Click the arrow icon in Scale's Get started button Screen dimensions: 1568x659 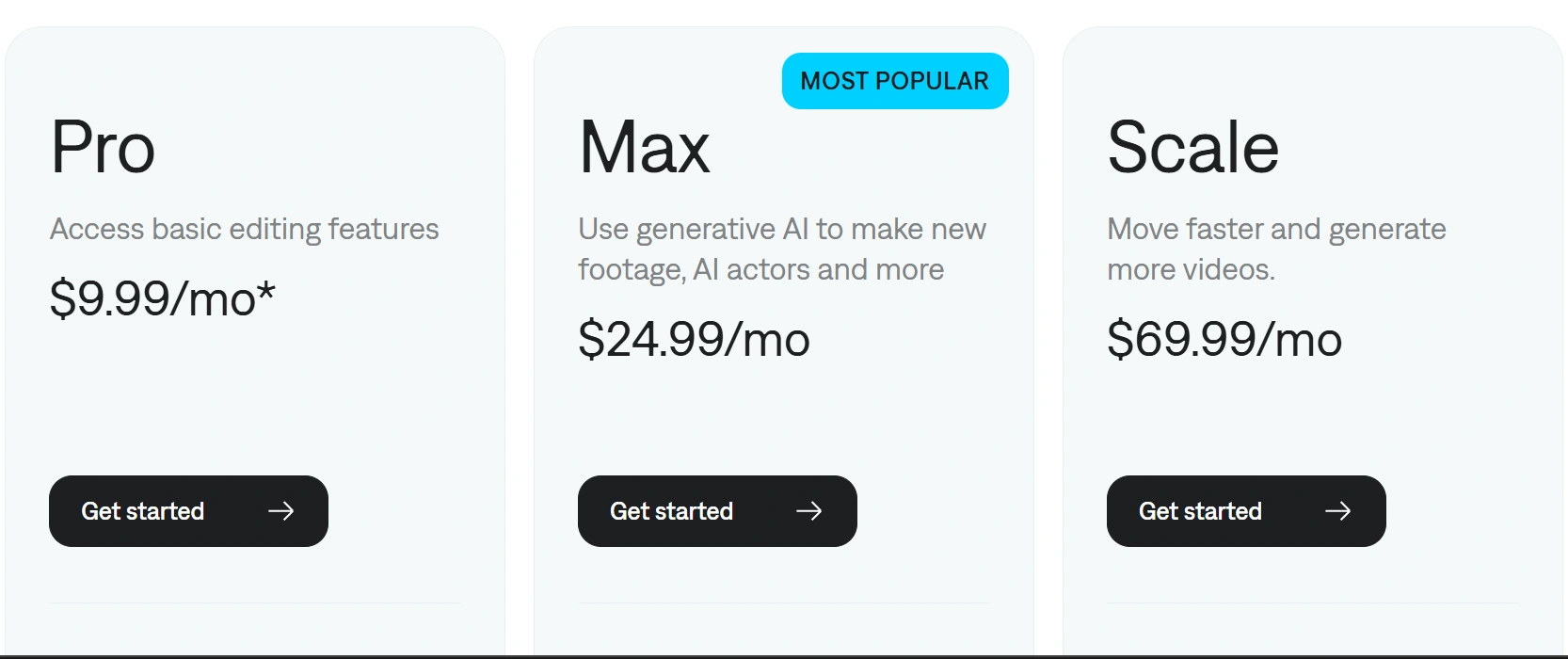(x=1337, y=511)
